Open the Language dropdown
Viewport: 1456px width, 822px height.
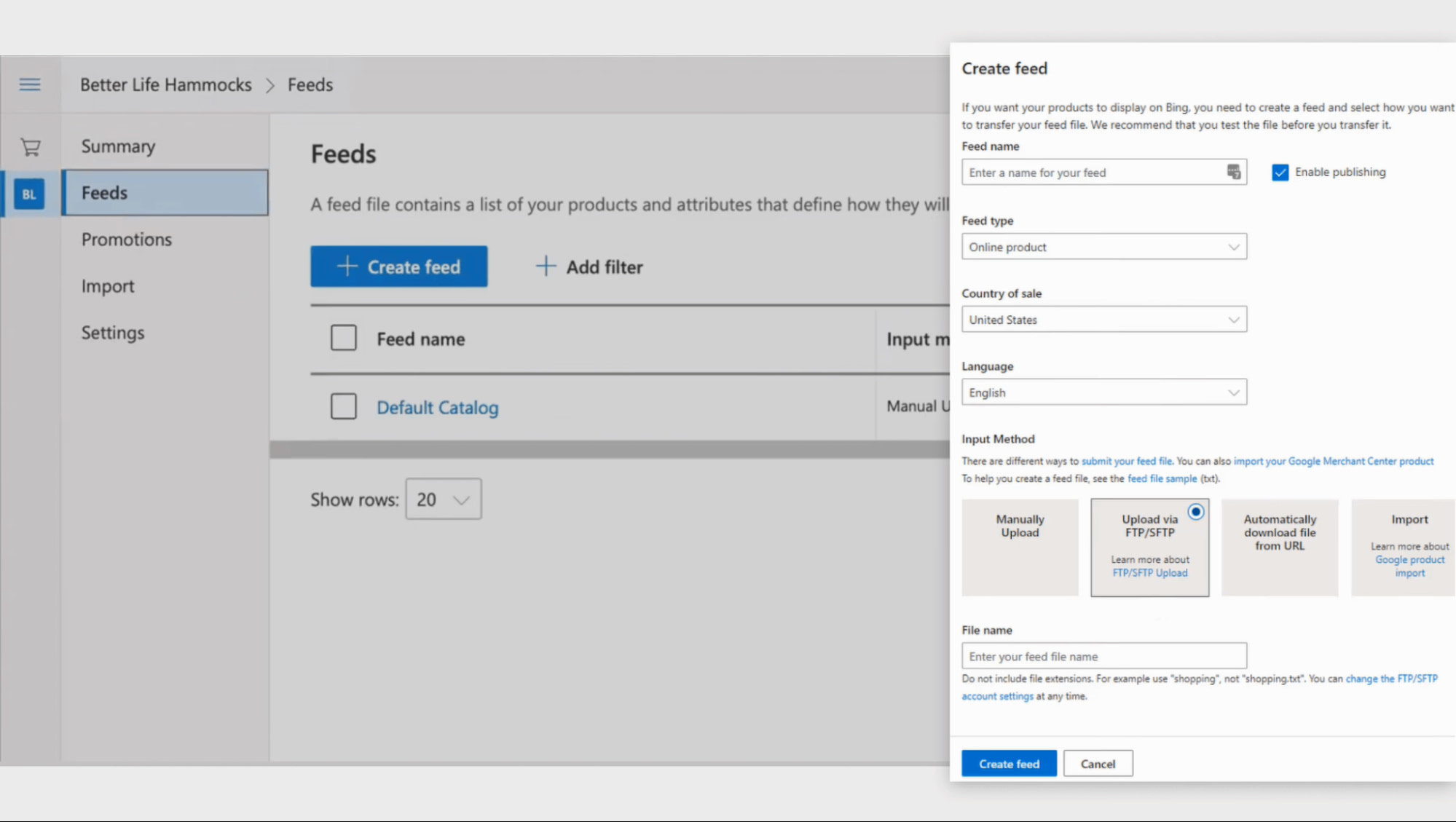click(1103, 392)
